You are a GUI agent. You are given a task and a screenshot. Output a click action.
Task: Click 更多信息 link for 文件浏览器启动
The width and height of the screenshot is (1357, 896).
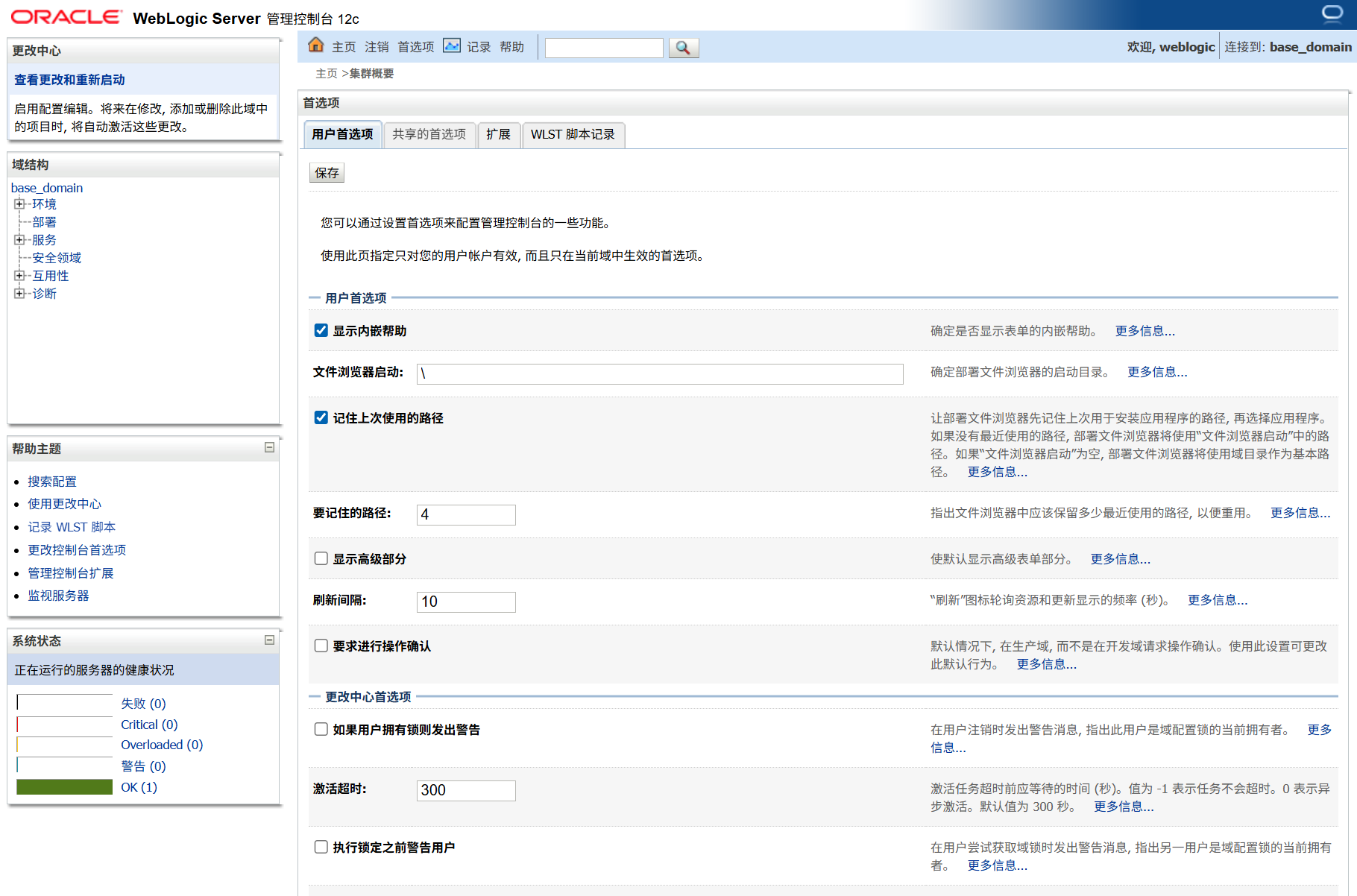(1157, 372)
